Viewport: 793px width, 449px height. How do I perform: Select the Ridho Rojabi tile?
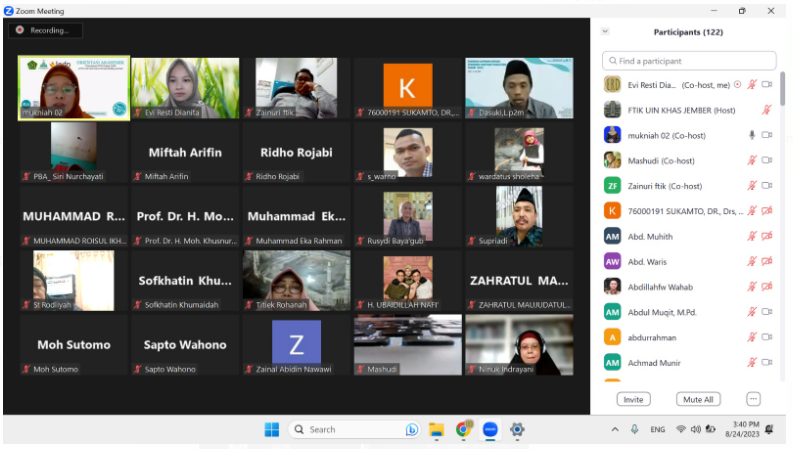click(x=296, y=152)
